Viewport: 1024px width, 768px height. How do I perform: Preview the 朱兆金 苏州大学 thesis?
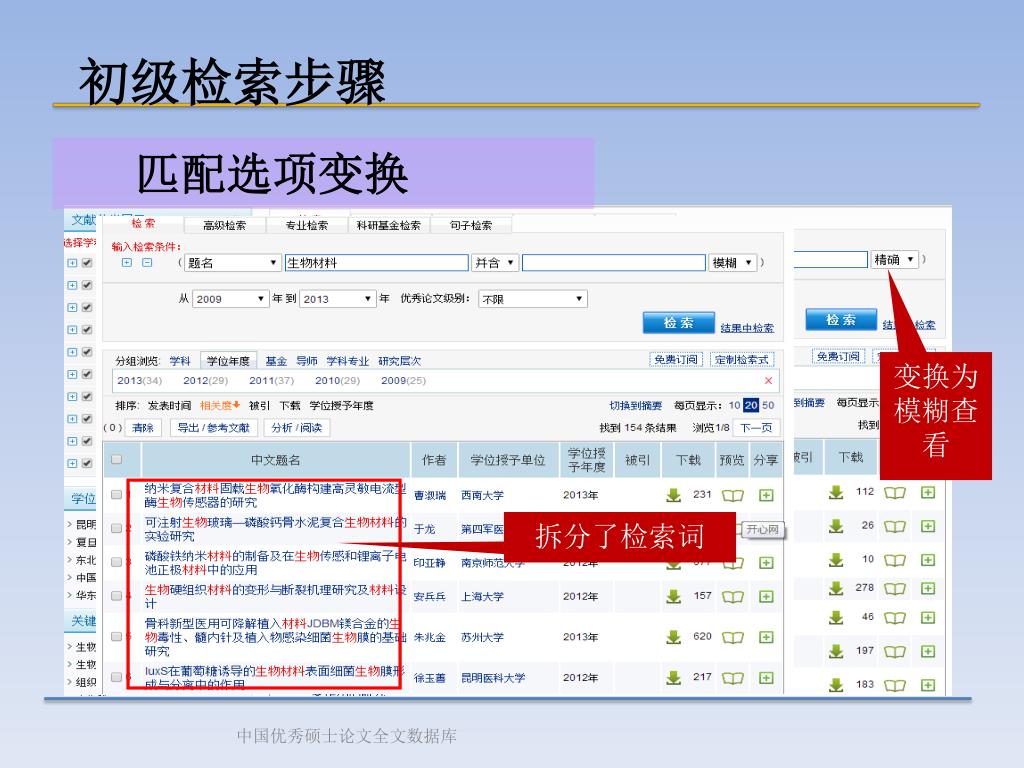pyautogui.click(x=733, y=637)
